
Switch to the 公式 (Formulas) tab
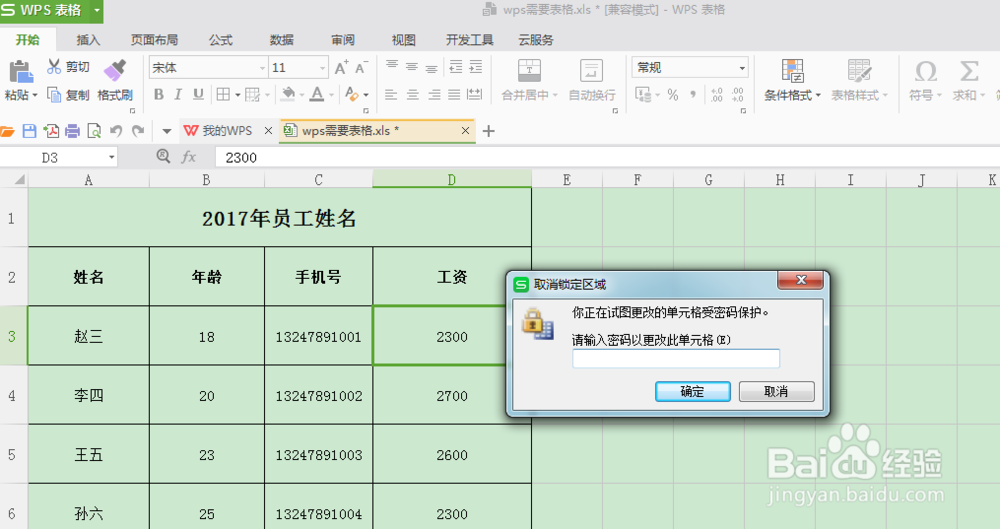coord(221,40)
